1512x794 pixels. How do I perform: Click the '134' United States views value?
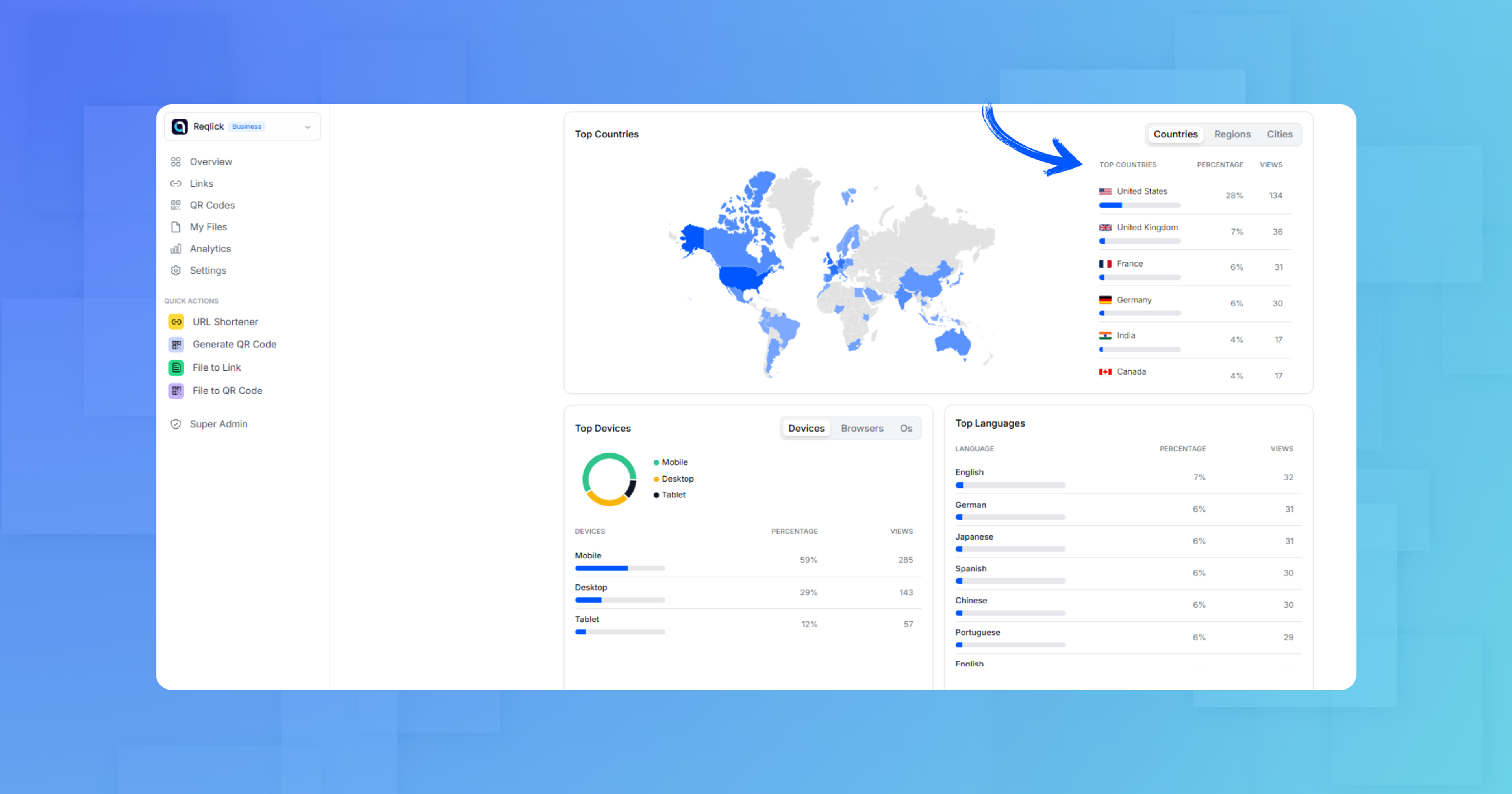1275,196
